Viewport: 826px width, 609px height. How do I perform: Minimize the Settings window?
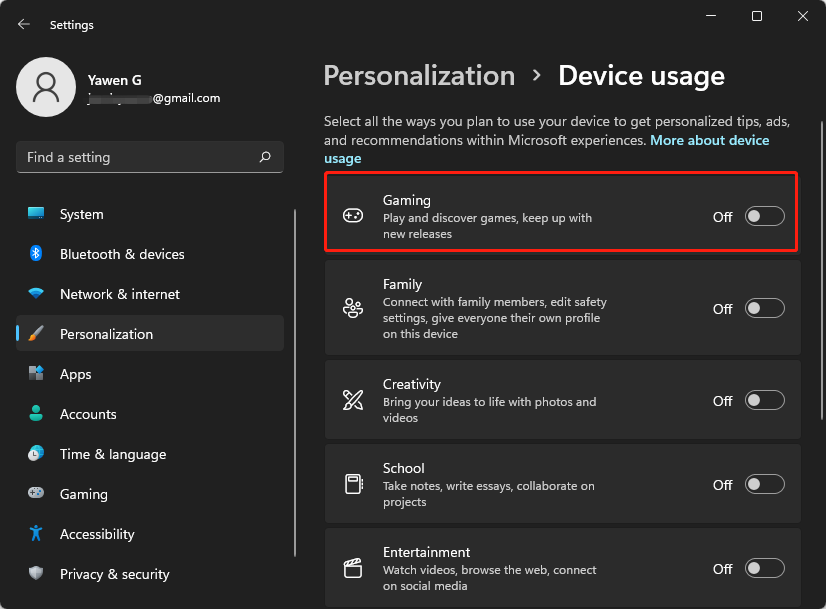point(711,16)
